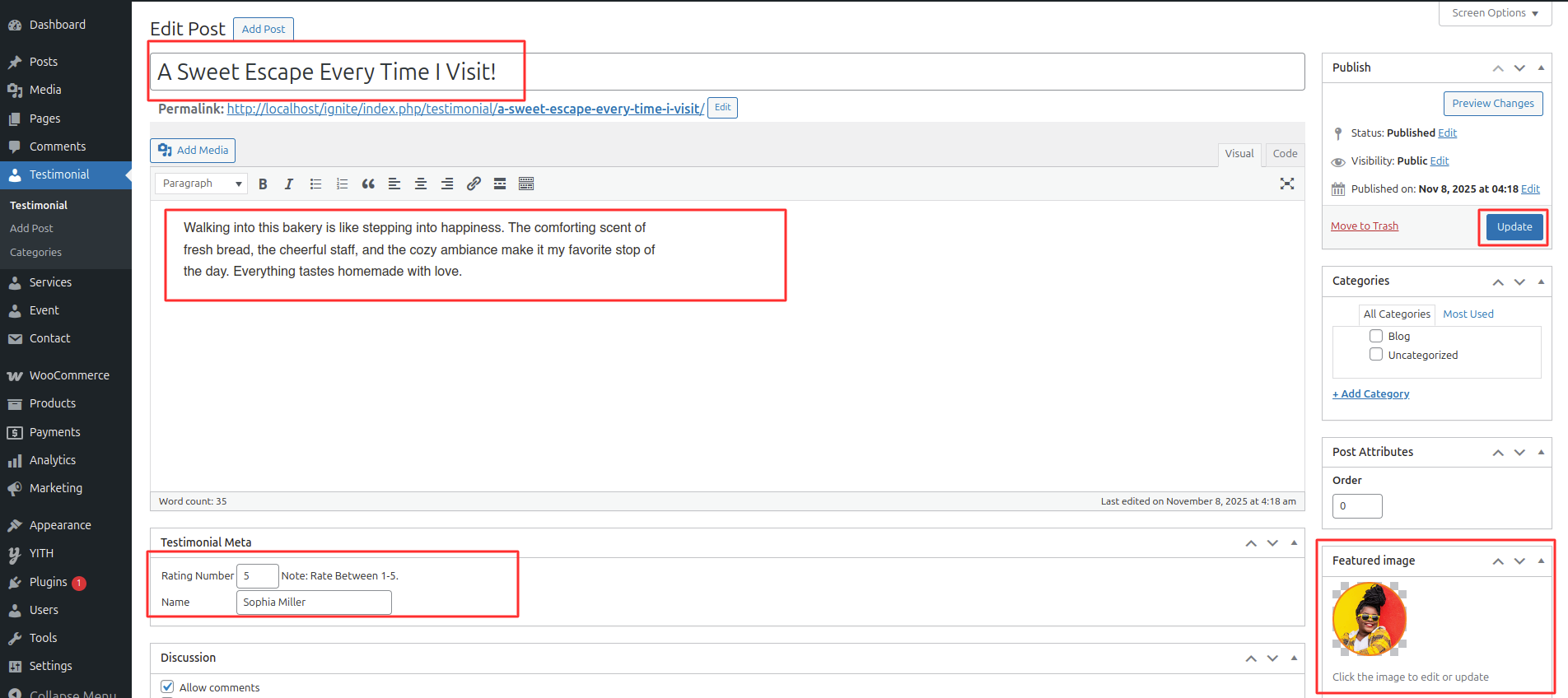Click the Bold formatting icon
The image size is (1568, 698).
pos(263,184)
